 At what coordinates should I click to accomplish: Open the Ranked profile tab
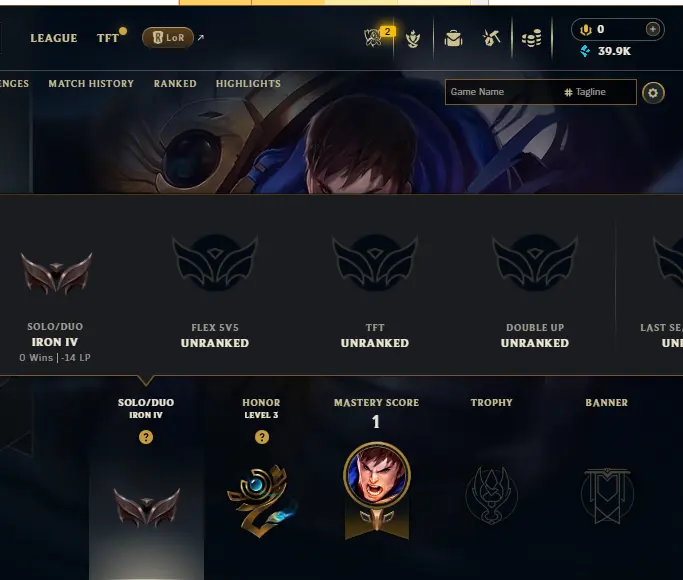click(175, 84)
